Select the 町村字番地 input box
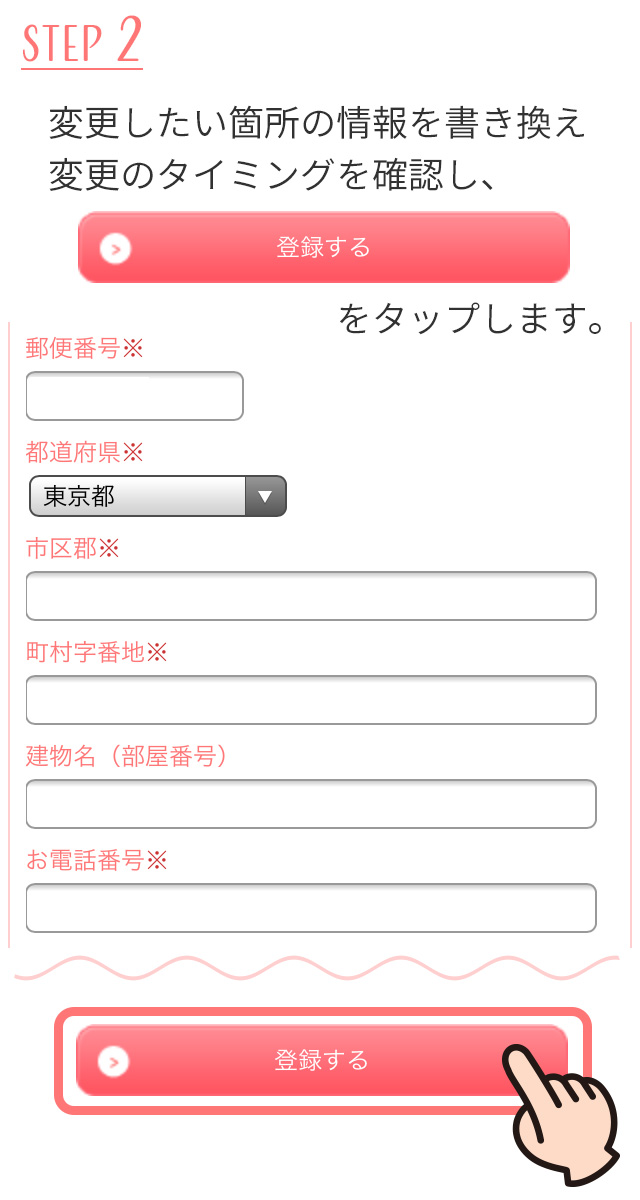The height and width of the screenshot is (1200, 640). pyautogui.click(x=311, y=700)
